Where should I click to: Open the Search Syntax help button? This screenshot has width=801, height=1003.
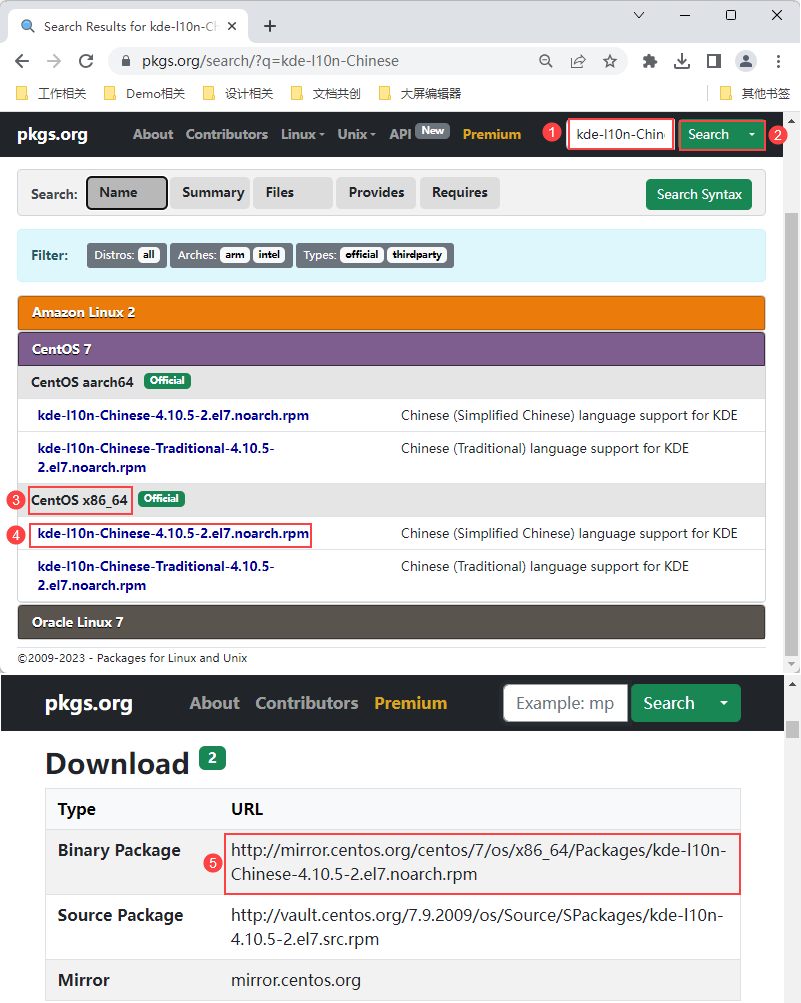tap(699, 194)
